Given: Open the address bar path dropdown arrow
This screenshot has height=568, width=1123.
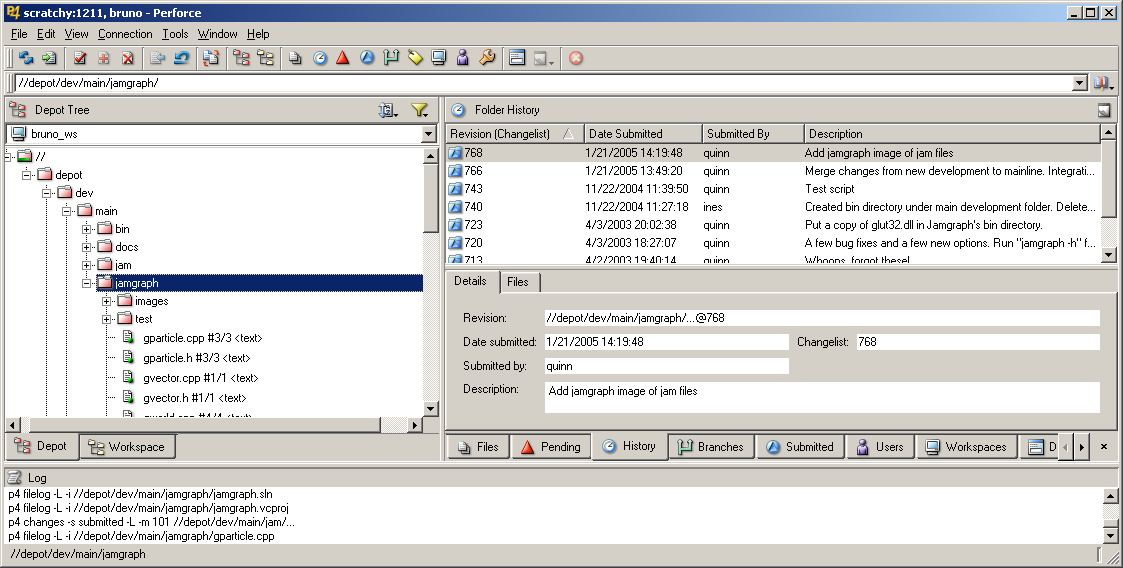Looking at the screenshot, I should pyautogui.click(x=1079, y=83).
